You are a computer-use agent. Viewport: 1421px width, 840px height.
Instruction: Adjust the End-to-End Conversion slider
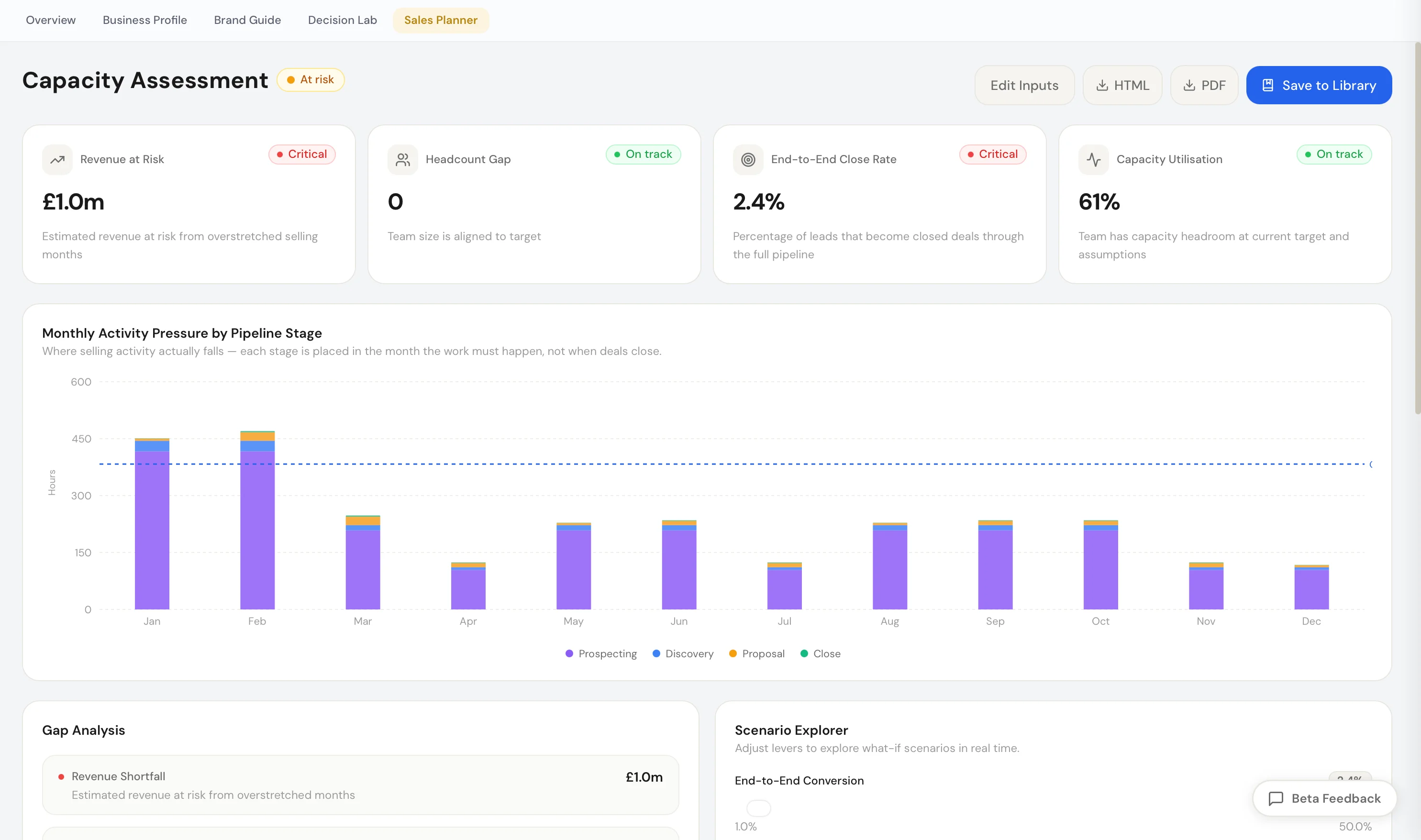759,808
